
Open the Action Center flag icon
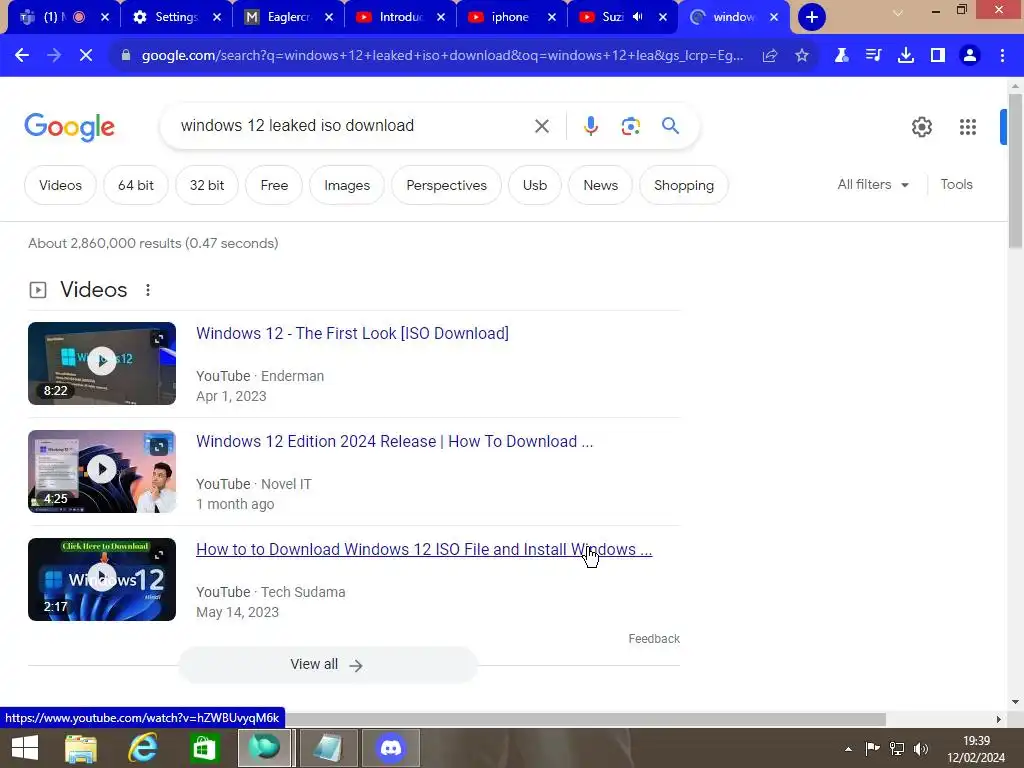(872, 749)
